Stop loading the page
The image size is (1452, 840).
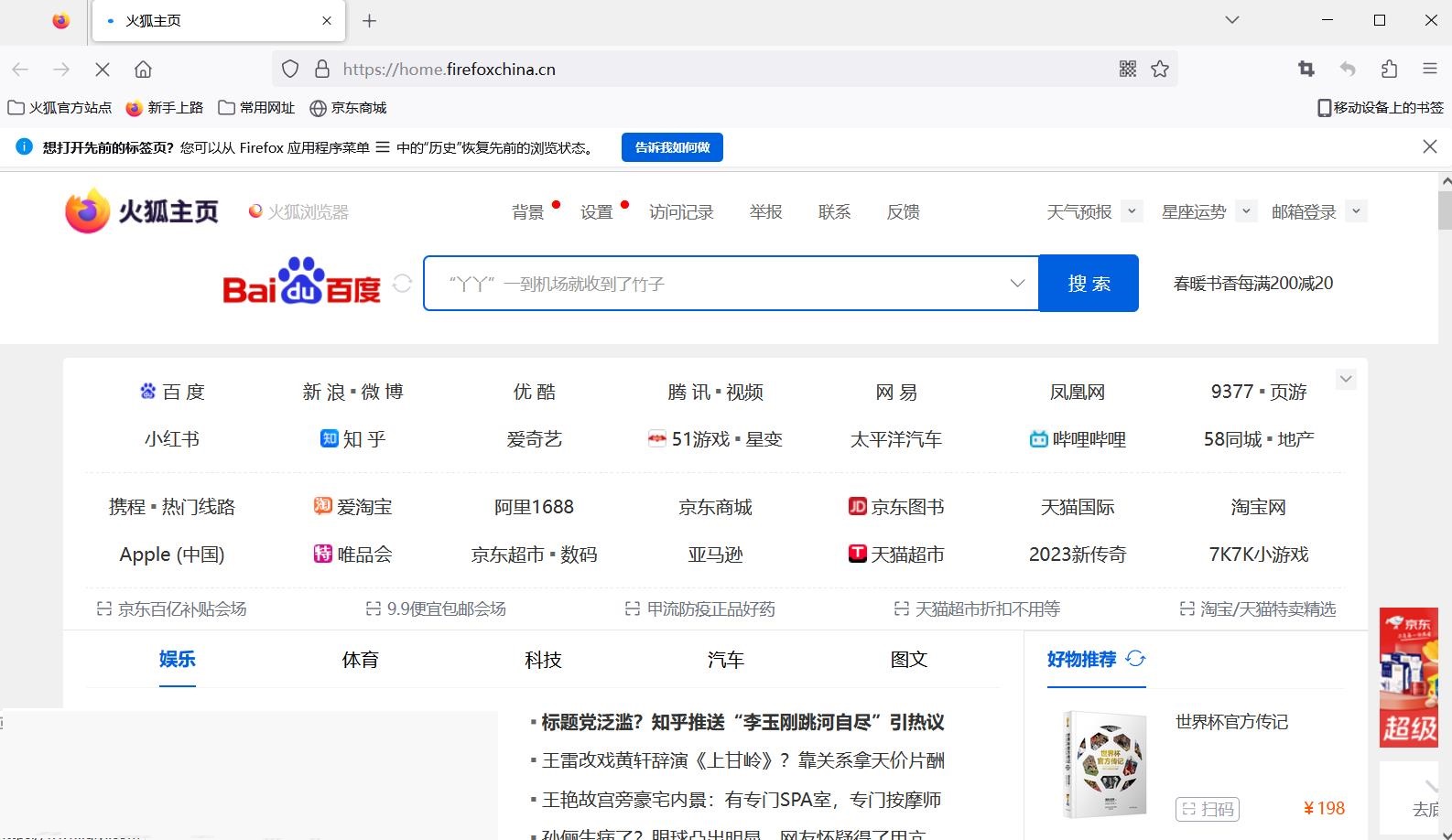tap(103, 70)
